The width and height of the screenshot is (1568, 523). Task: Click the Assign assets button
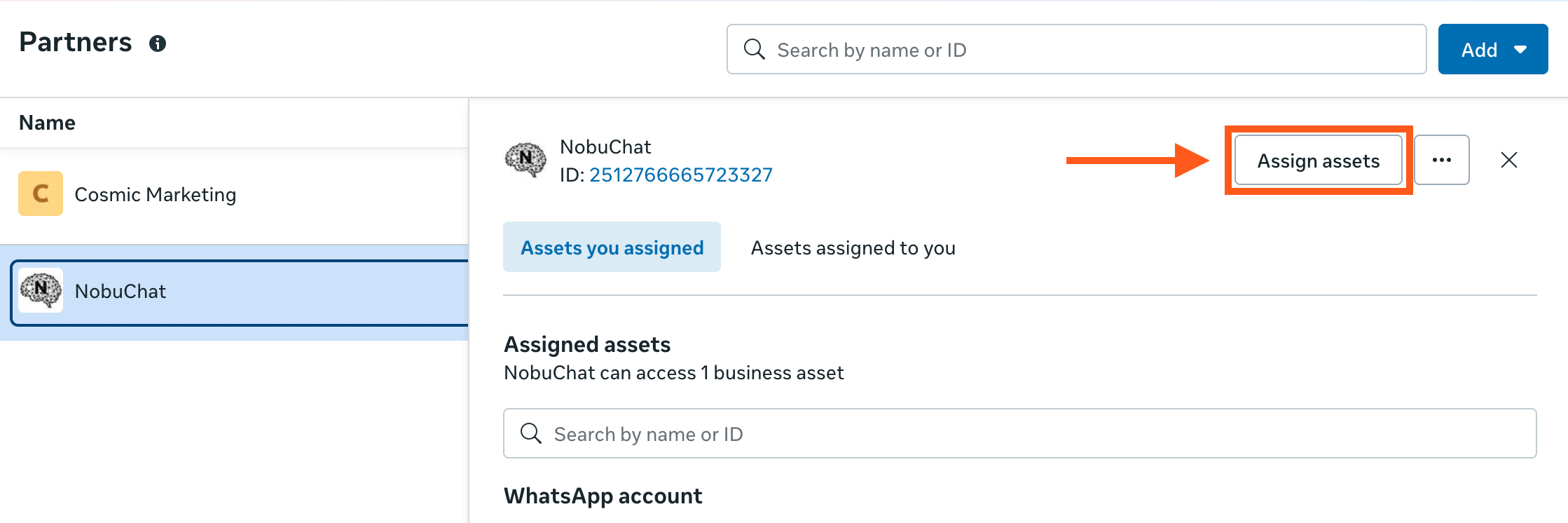pos(1318,161)
